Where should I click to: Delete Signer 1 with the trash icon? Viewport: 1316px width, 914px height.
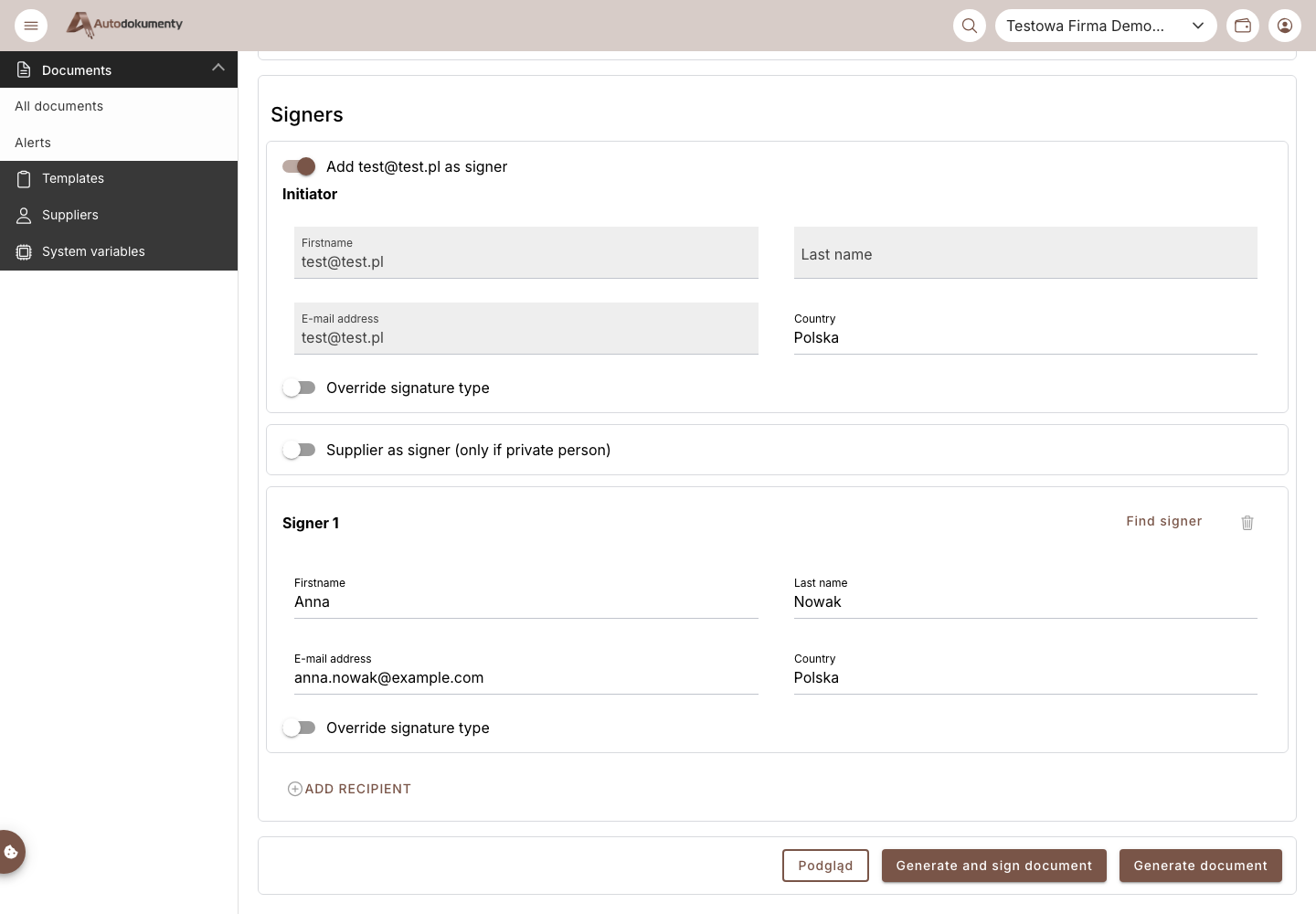pyautogui.click(x=1247, y=523)
